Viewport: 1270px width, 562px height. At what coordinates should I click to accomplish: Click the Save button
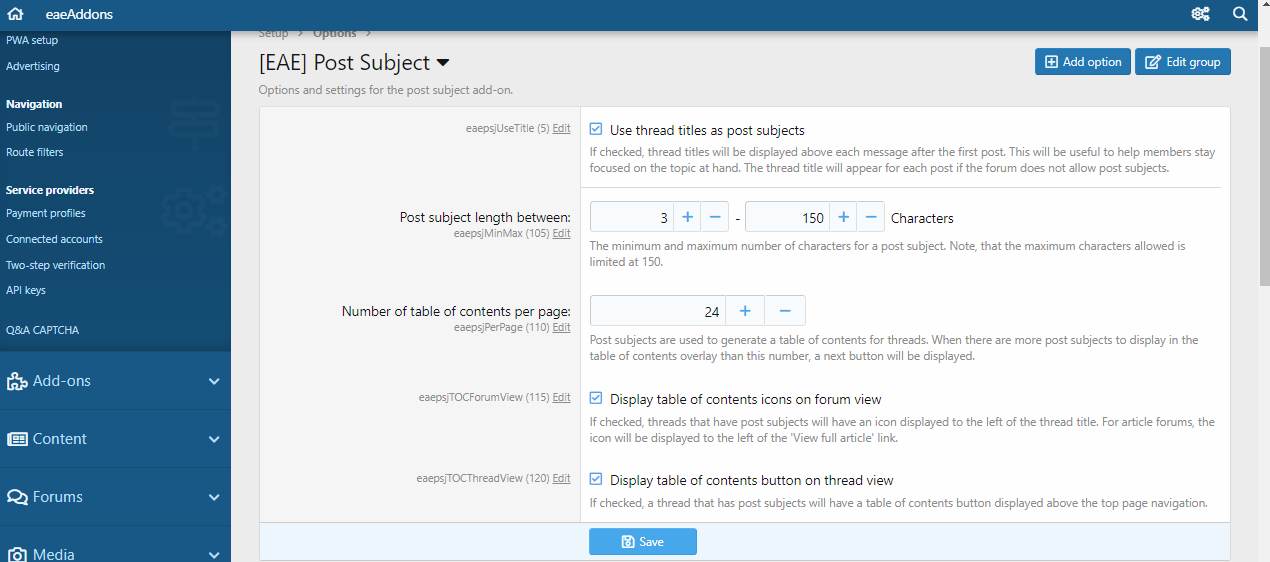(x=642, y=542)
